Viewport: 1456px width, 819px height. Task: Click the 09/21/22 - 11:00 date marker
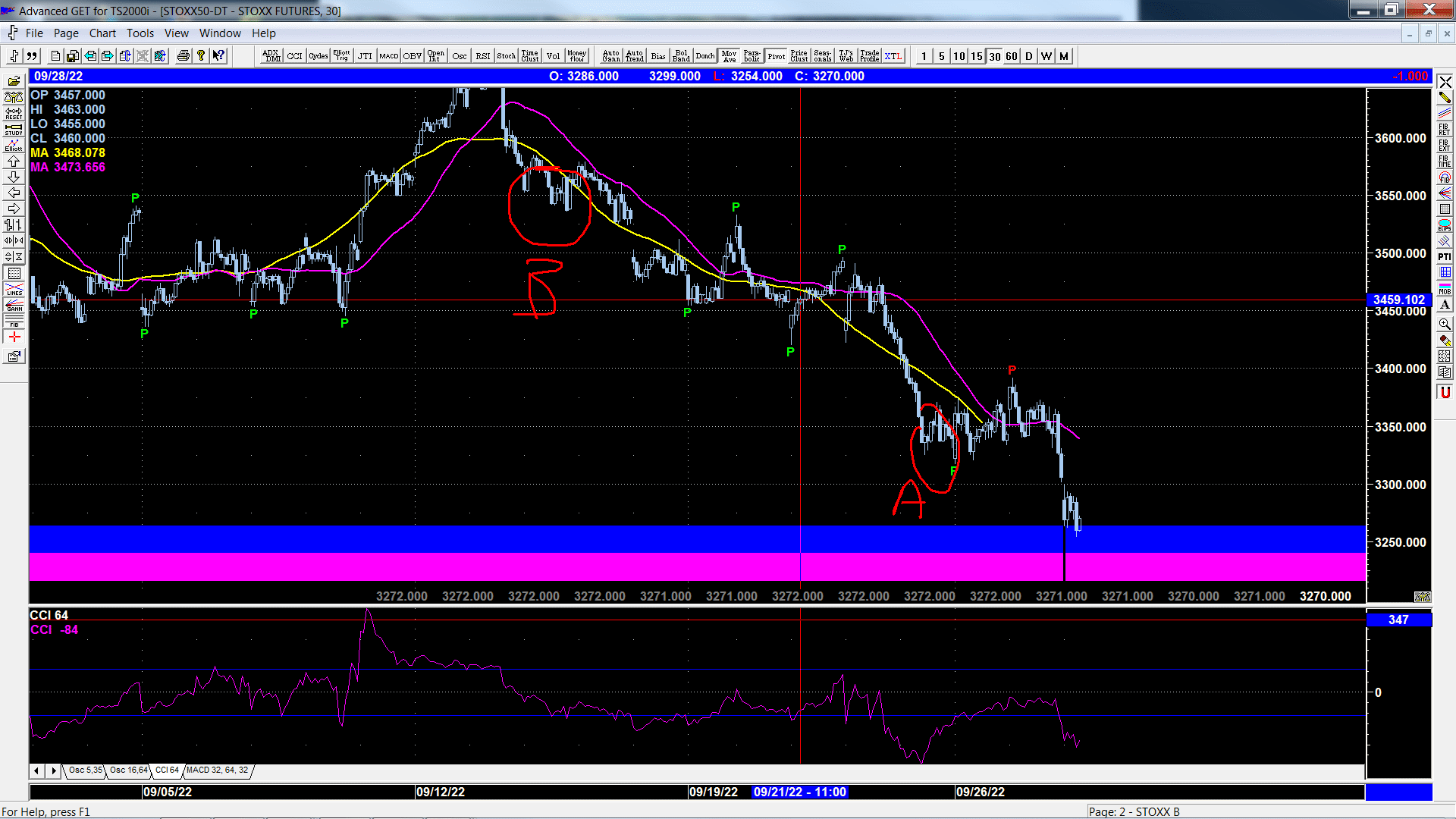800,792
